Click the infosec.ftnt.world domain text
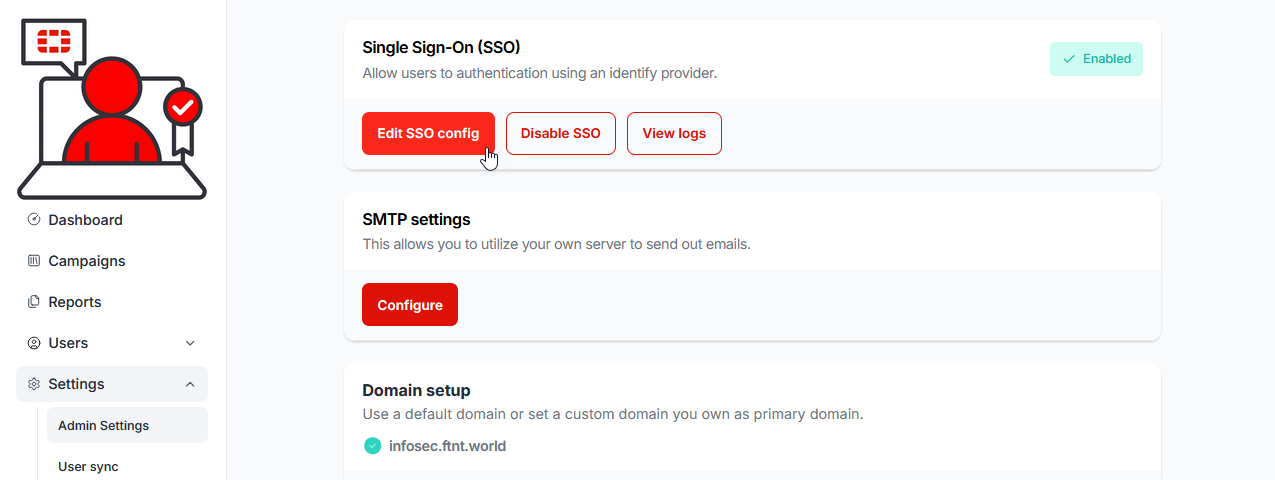Screen dimensions: 1275x480 [447, 446]
